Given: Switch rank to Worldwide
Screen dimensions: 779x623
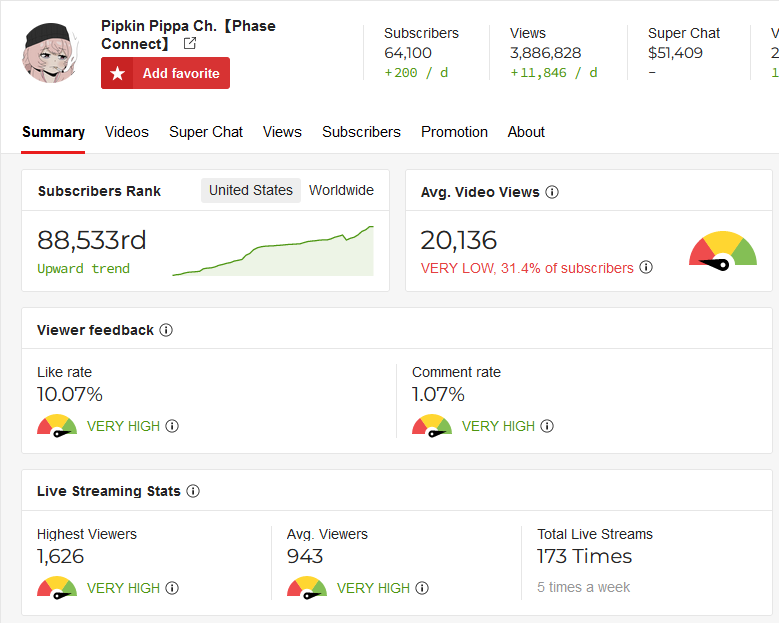Looking at the screenshot, I should (341, 190).
